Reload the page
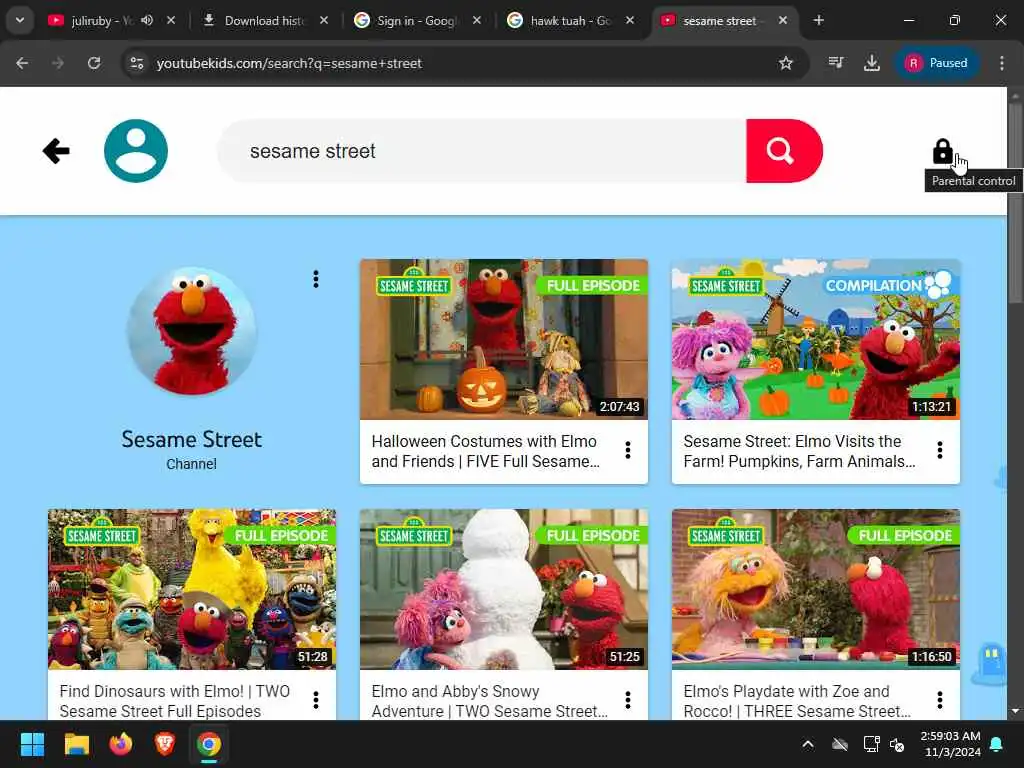1024x768 pixels. point(94,63)
